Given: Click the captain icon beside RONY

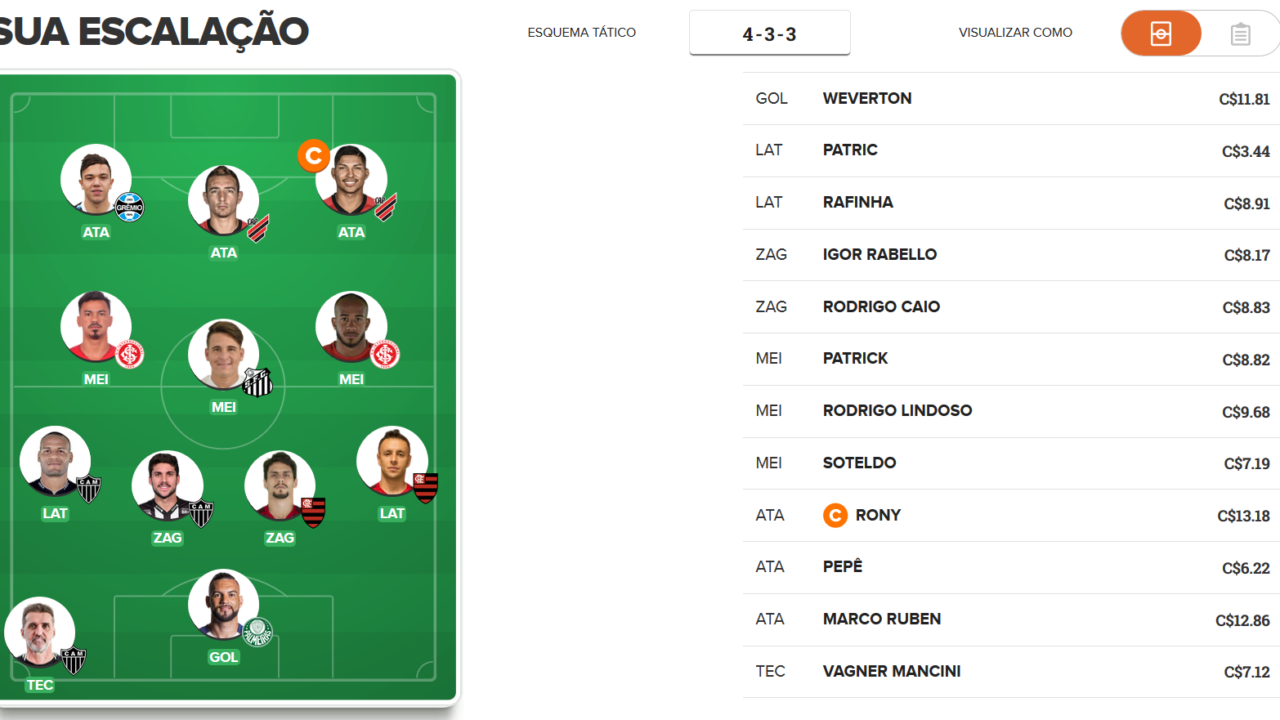Looking at the screenshot, I should coord(835,515).
